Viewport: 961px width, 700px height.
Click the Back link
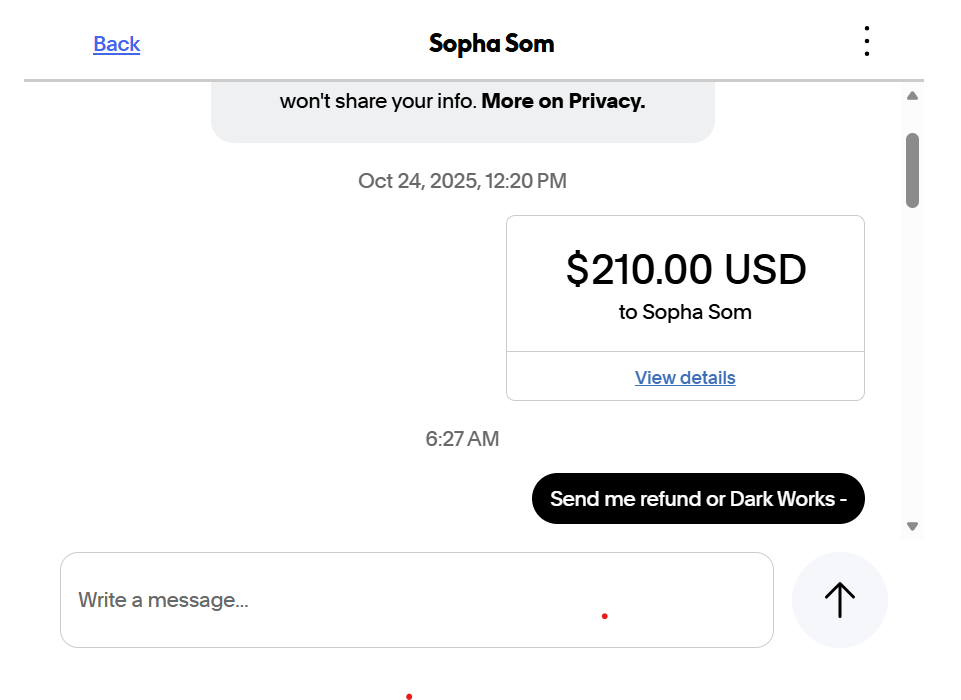[x=116, y=43]
